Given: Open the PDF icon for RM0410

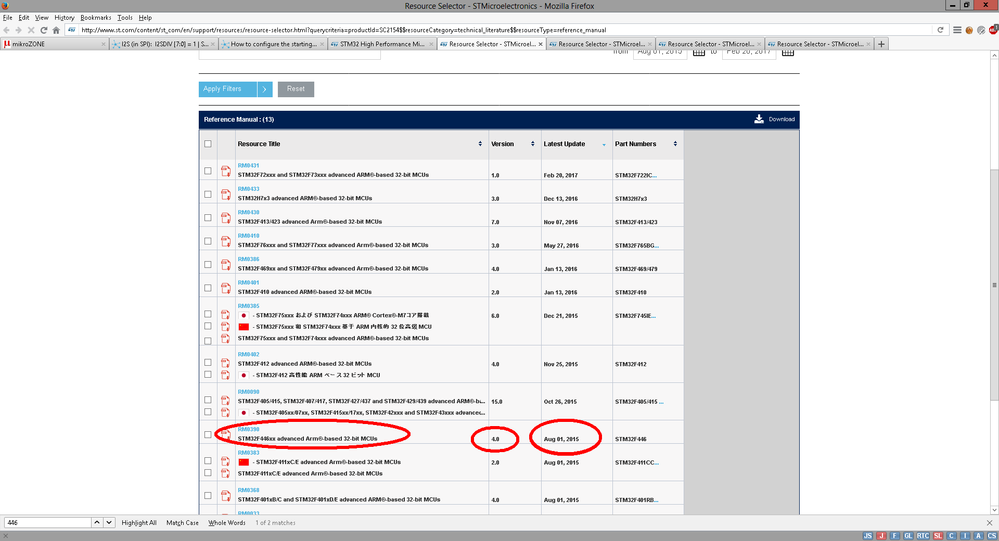Looking at the screenshot, I should click(226, 242).
